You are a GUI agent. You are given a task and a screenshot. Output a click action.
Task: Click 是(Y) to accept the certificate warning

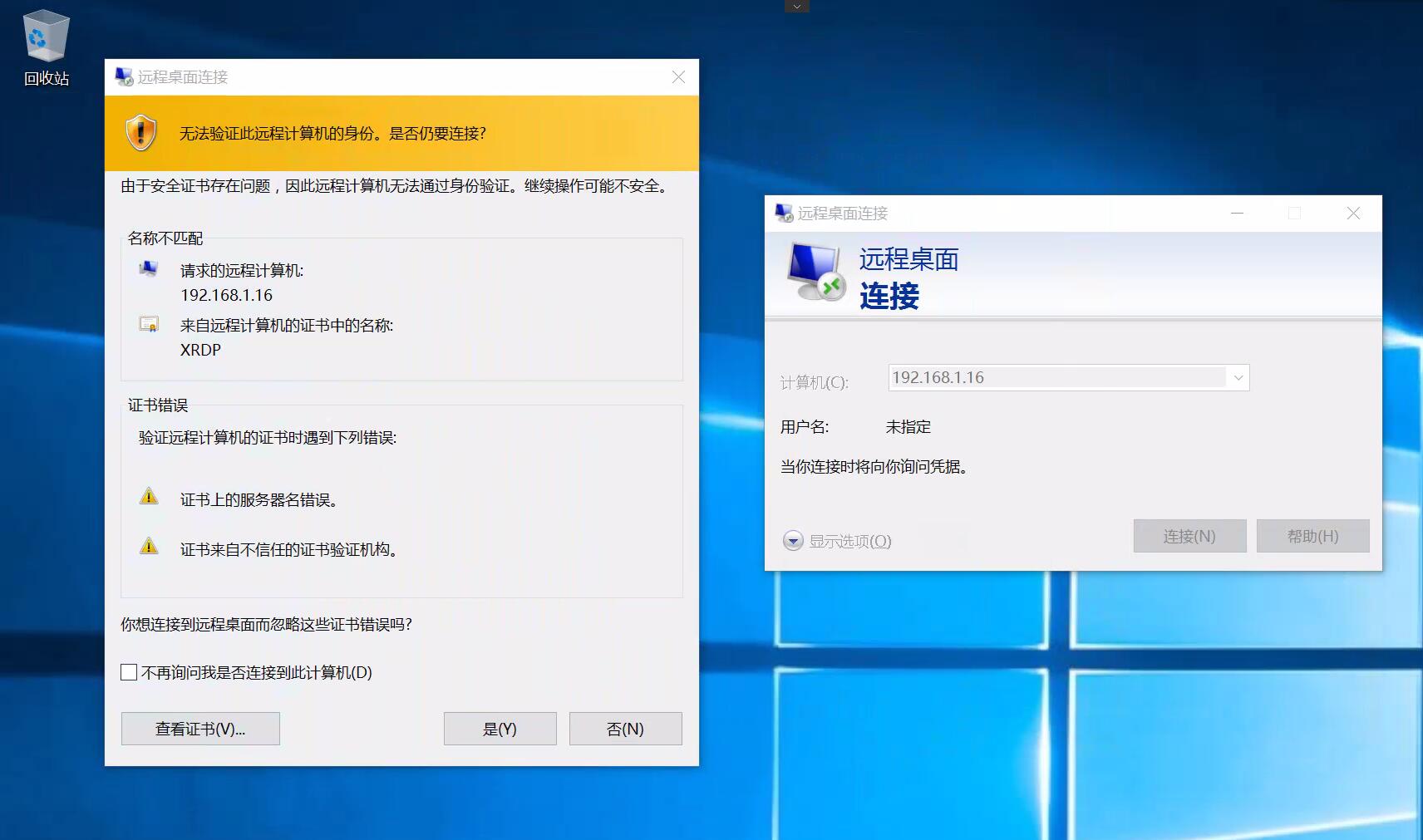click(500, 729)
